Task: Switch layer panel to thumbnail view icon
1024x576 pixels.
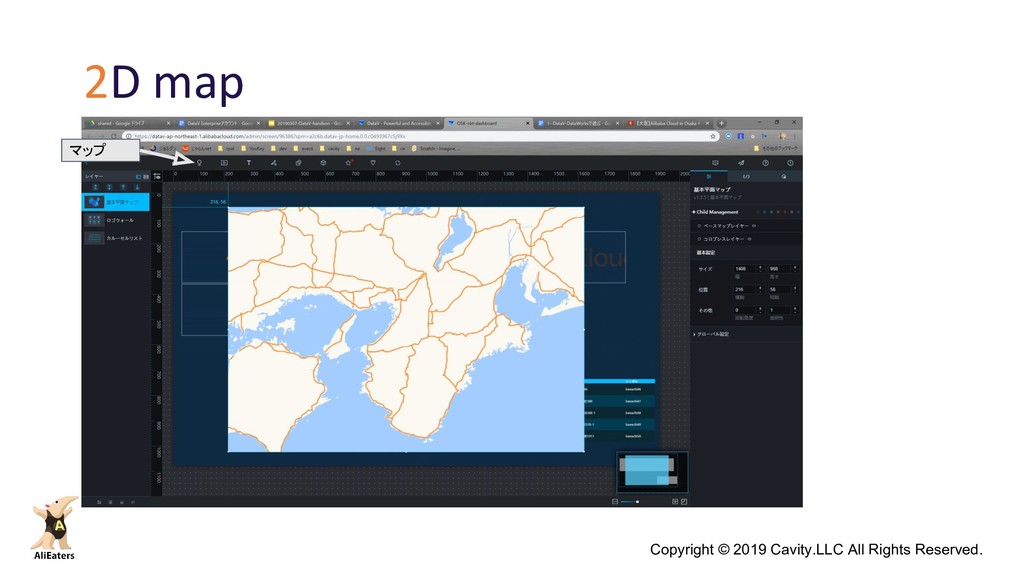Action: pos(138,176)
